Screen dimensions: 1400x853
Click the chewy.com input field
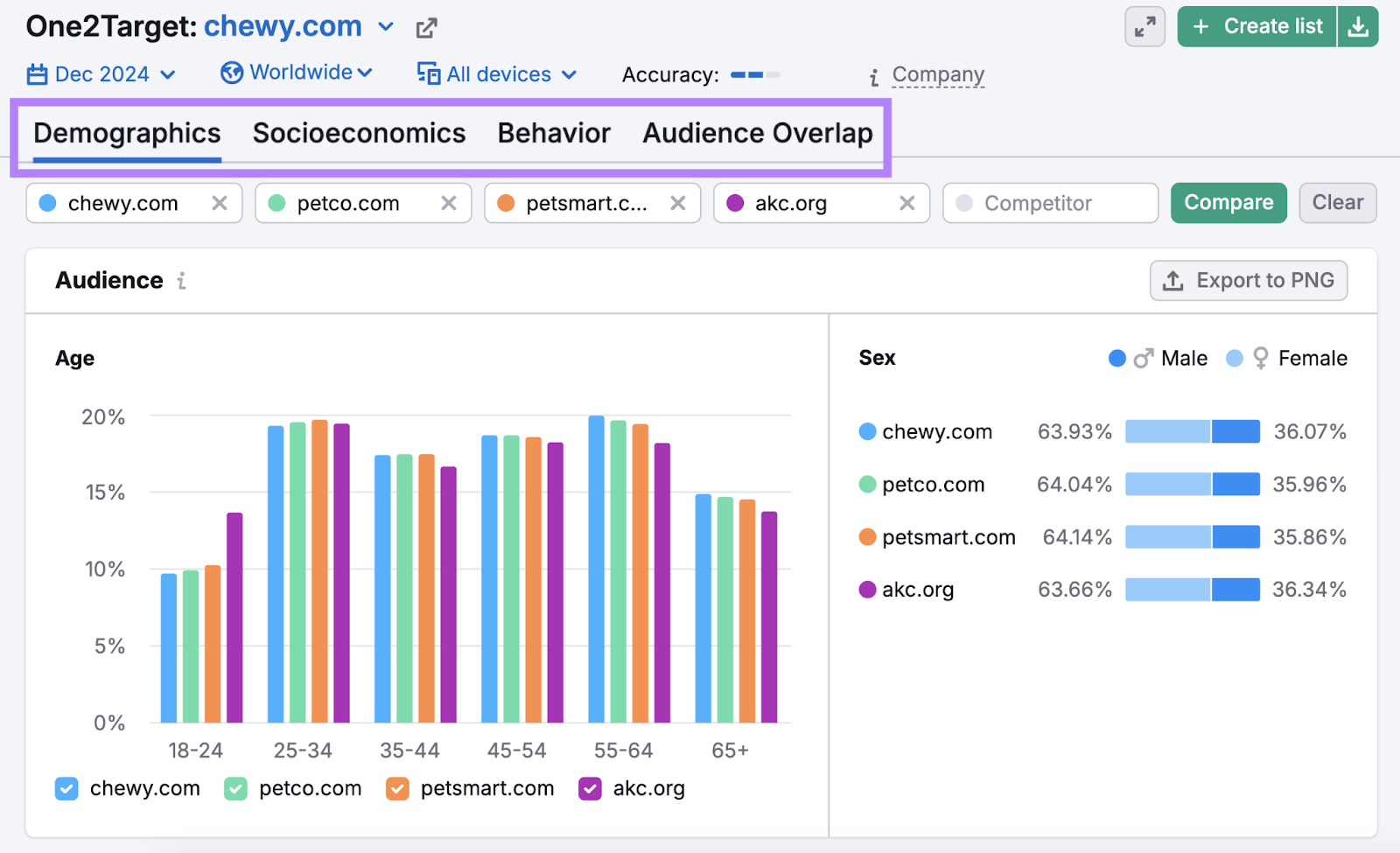(x=134, y=203)
